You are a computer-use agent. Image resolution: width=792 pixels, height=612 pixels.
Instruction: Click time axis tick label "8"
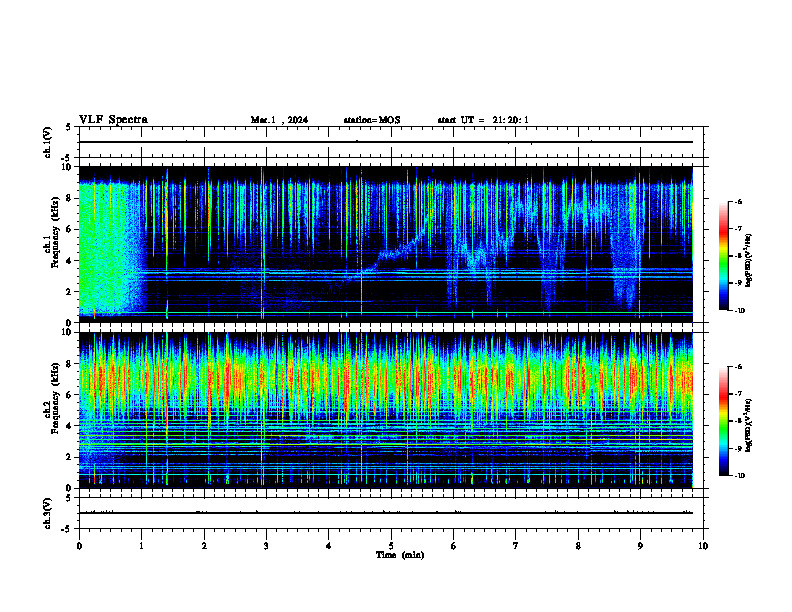tap(578, 546)
